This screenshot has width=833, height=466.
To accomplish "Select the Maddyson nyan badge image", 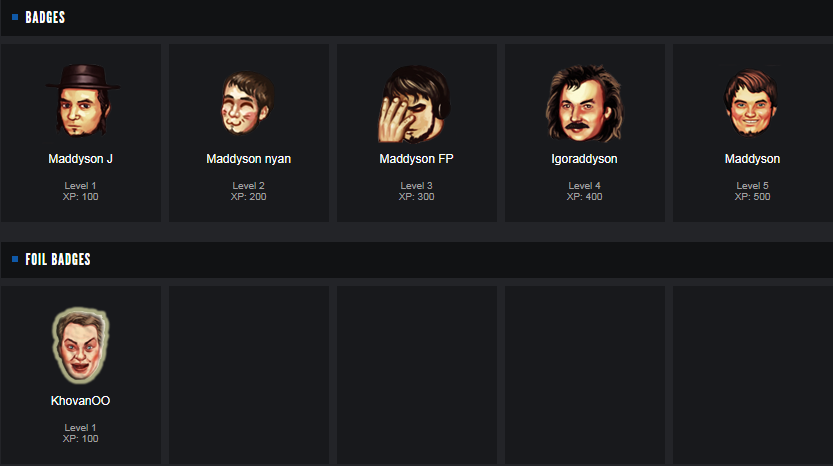I will [248, 103].
